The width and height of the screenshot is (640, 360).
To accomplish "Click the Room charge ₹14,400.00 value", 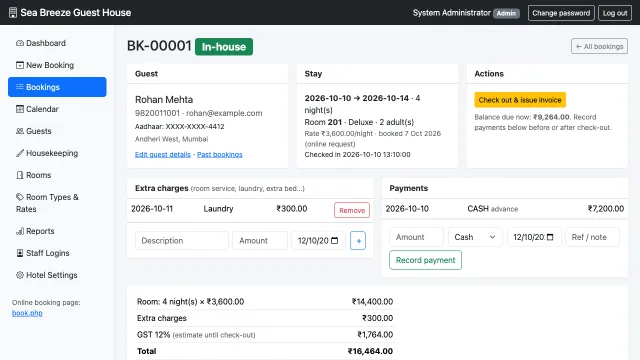I will click(372, 302).
